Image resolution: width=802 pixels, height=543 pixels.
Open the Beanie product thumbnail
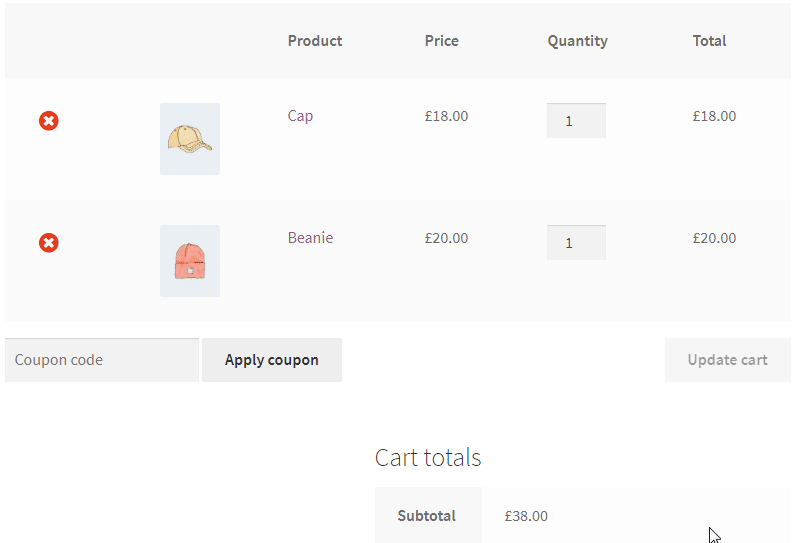(190, 261)
